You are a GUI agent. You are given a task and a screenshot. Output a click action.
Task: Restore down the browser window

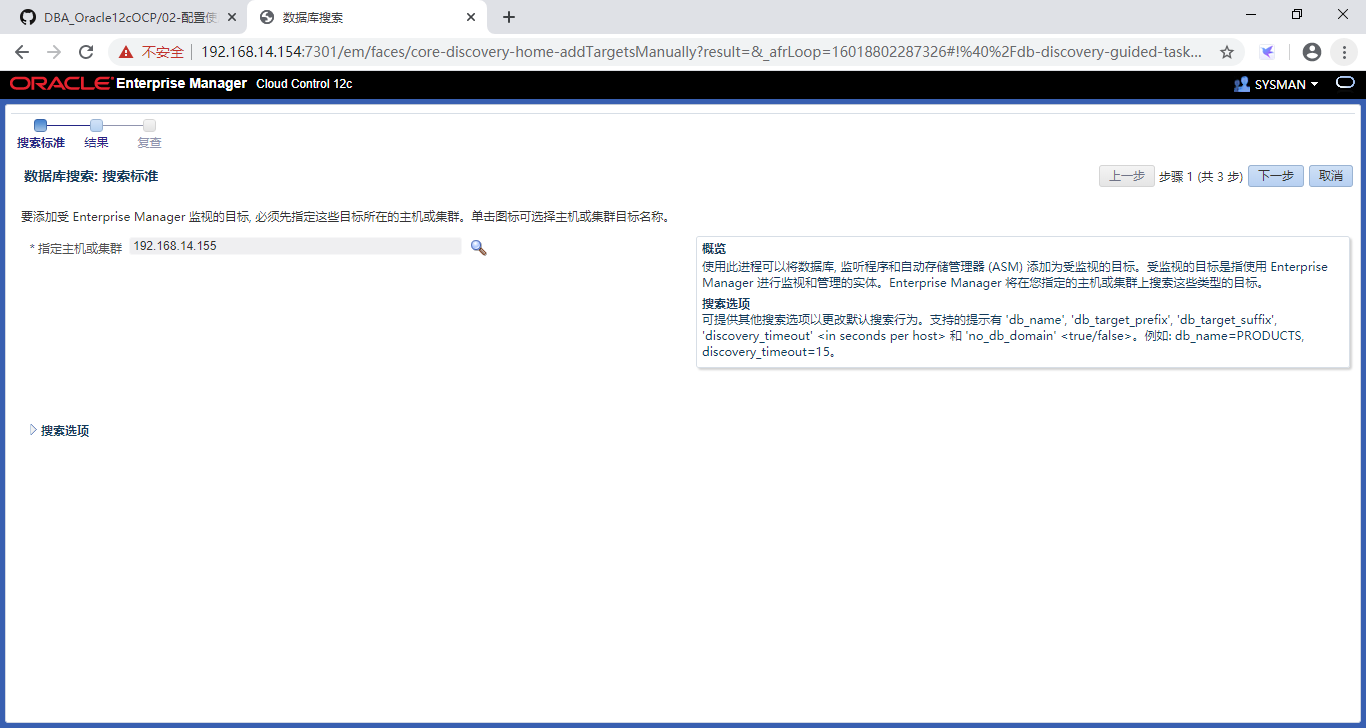(x=1297, y=14)
